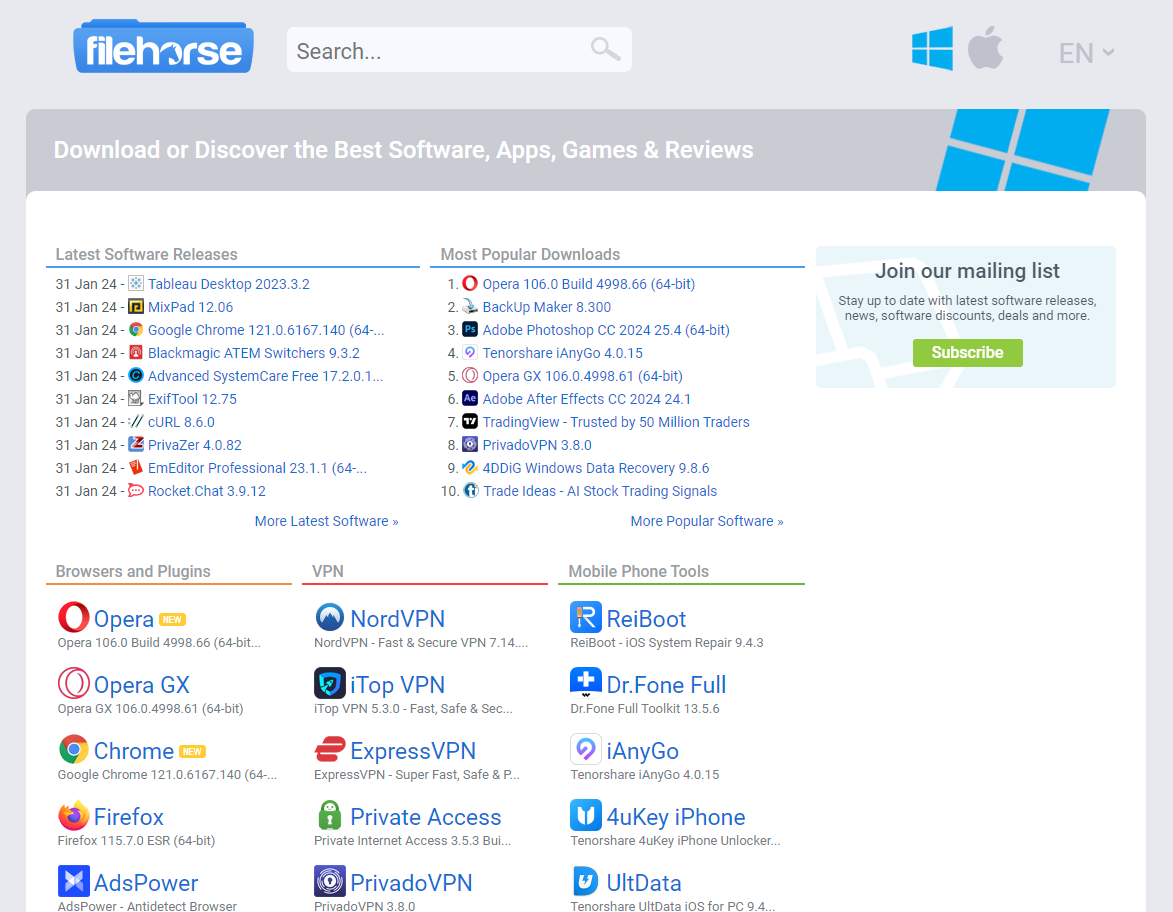The image size is (1173, 912).
Task: Click the iTop VPN shield icon
Action: [x=330, y=683]
